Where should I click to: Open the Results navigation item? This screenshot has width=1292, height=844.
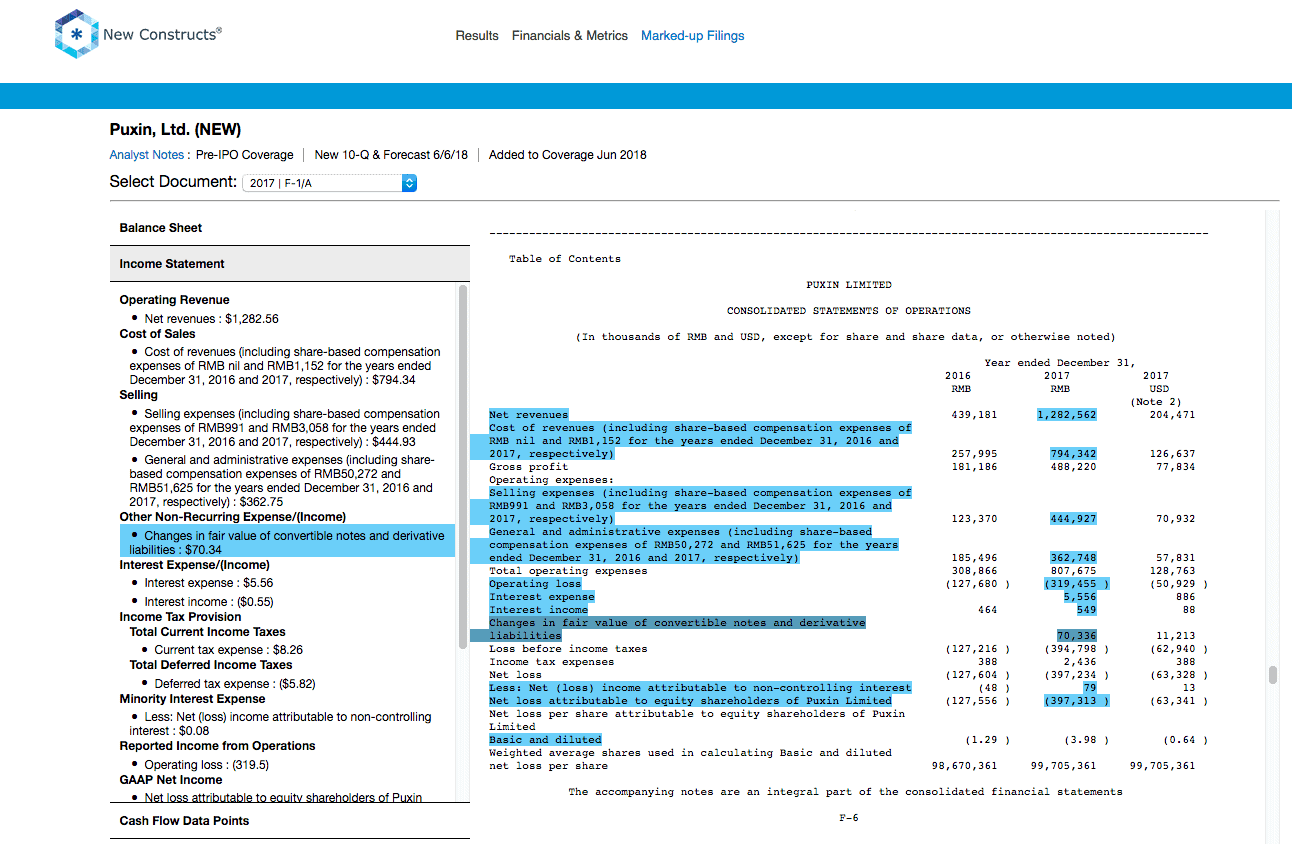click(477, 36)
